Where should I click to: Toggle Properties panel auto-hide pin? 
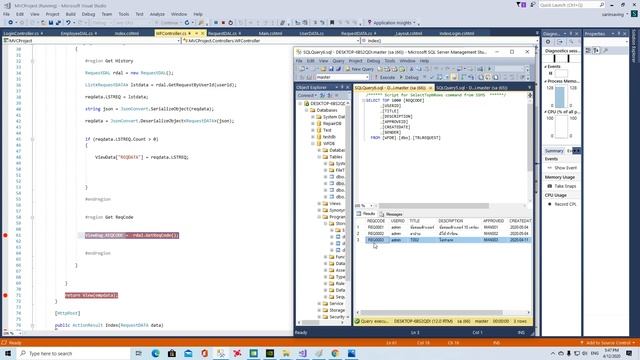[x=619, y=33]
